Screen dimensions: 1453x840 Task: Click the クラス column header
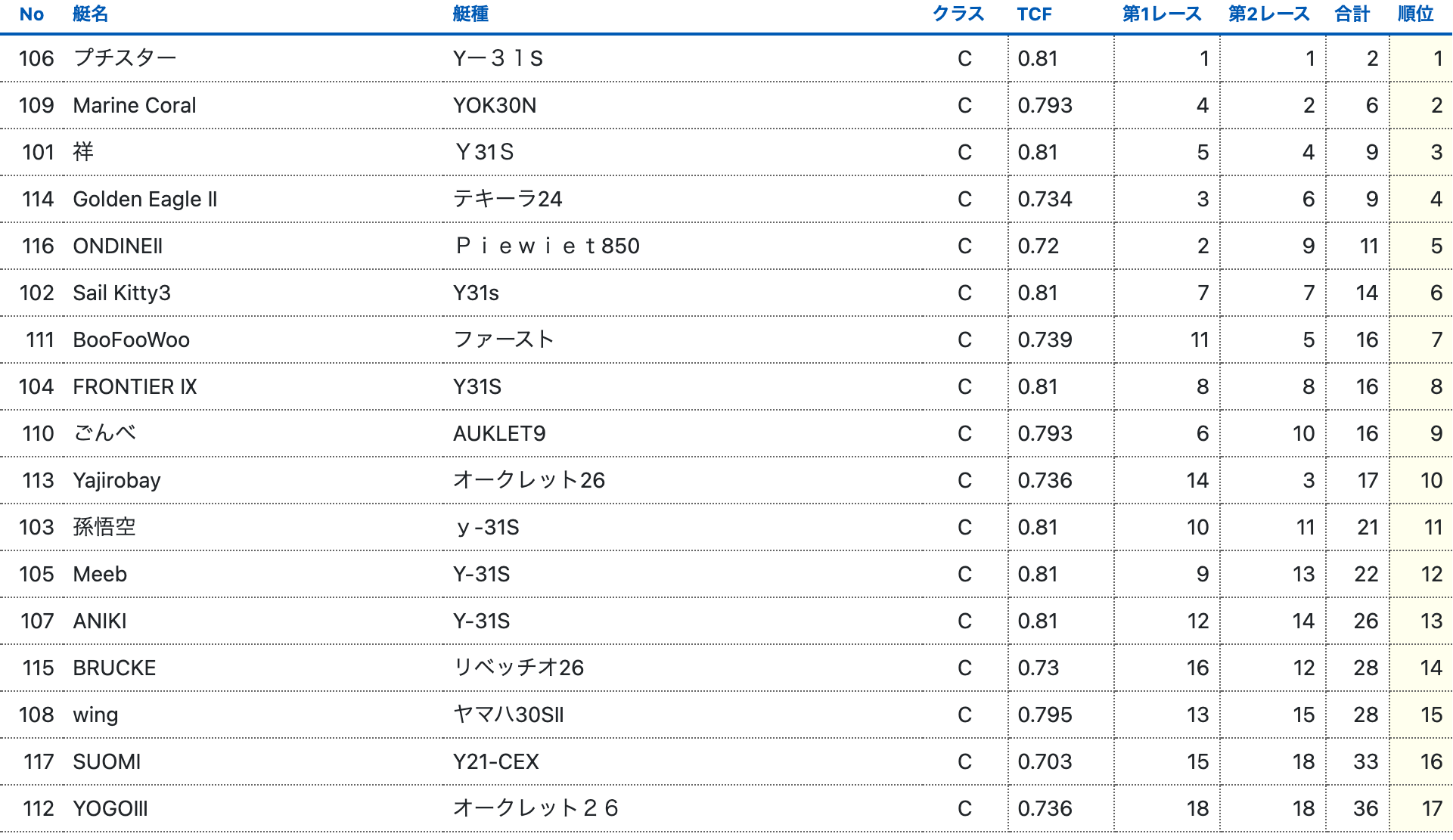[958, 14]
